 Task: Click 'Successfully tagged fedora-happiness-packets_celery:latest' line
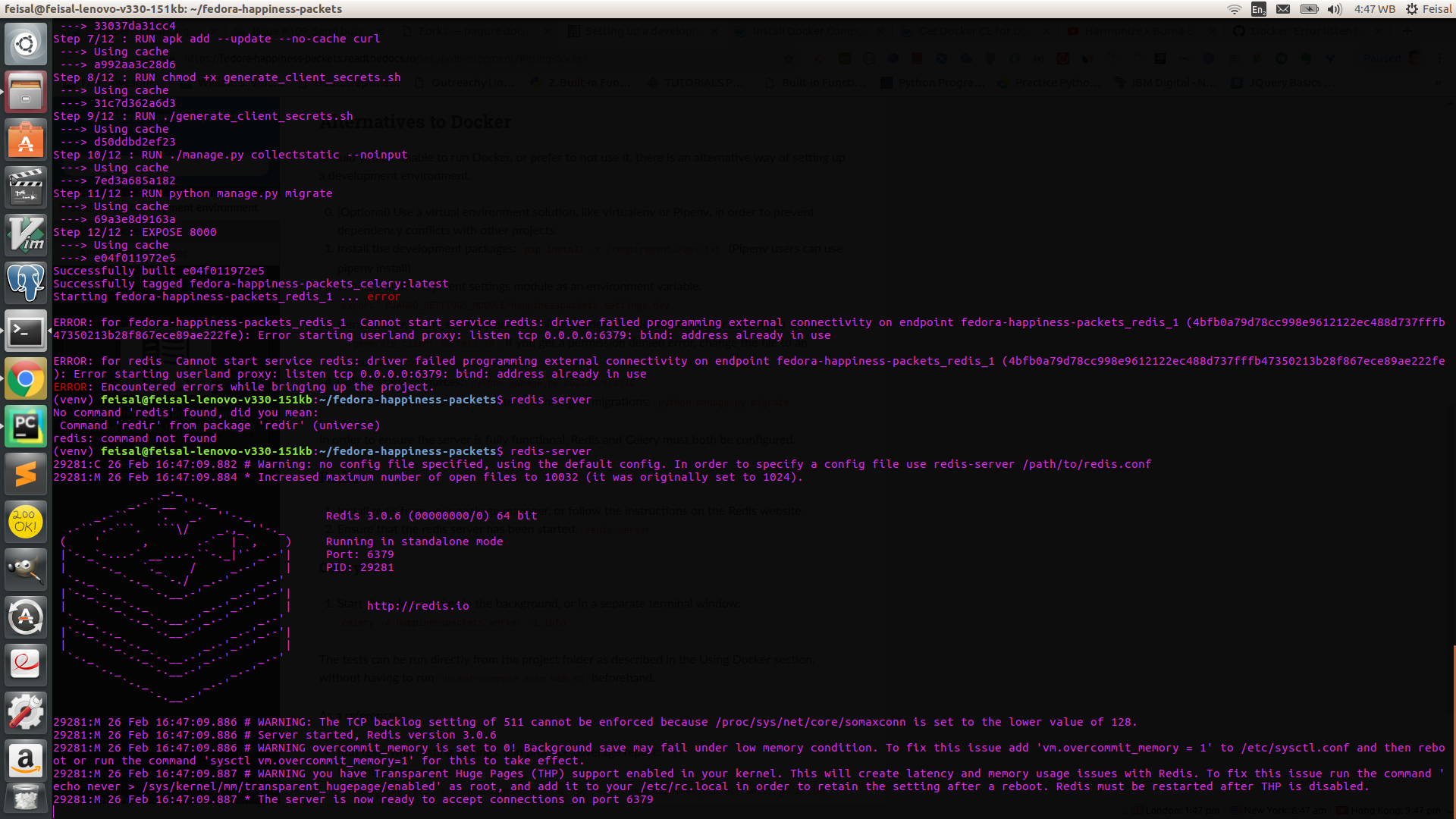(251, 284)
